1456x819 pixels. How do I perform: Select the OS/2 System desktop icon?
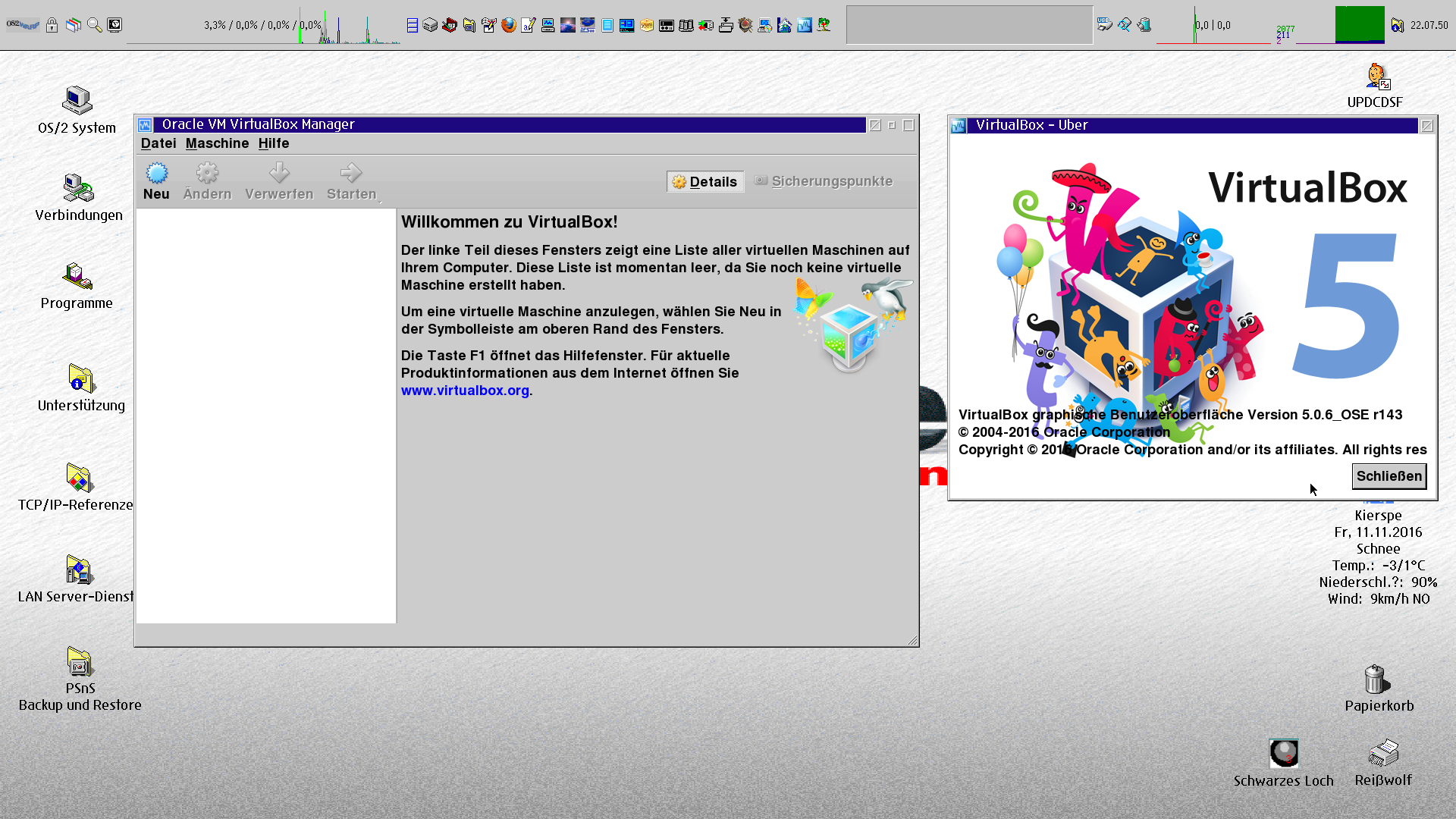click(x=77, y=110)
